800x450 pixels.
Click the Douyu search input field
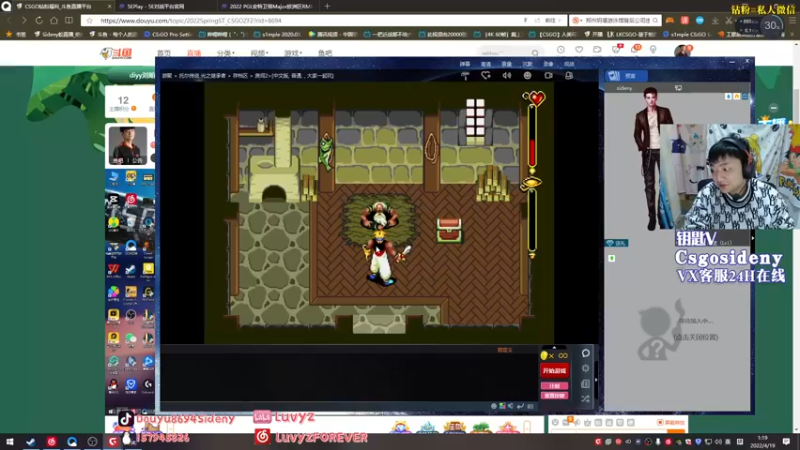coord(504,53)
